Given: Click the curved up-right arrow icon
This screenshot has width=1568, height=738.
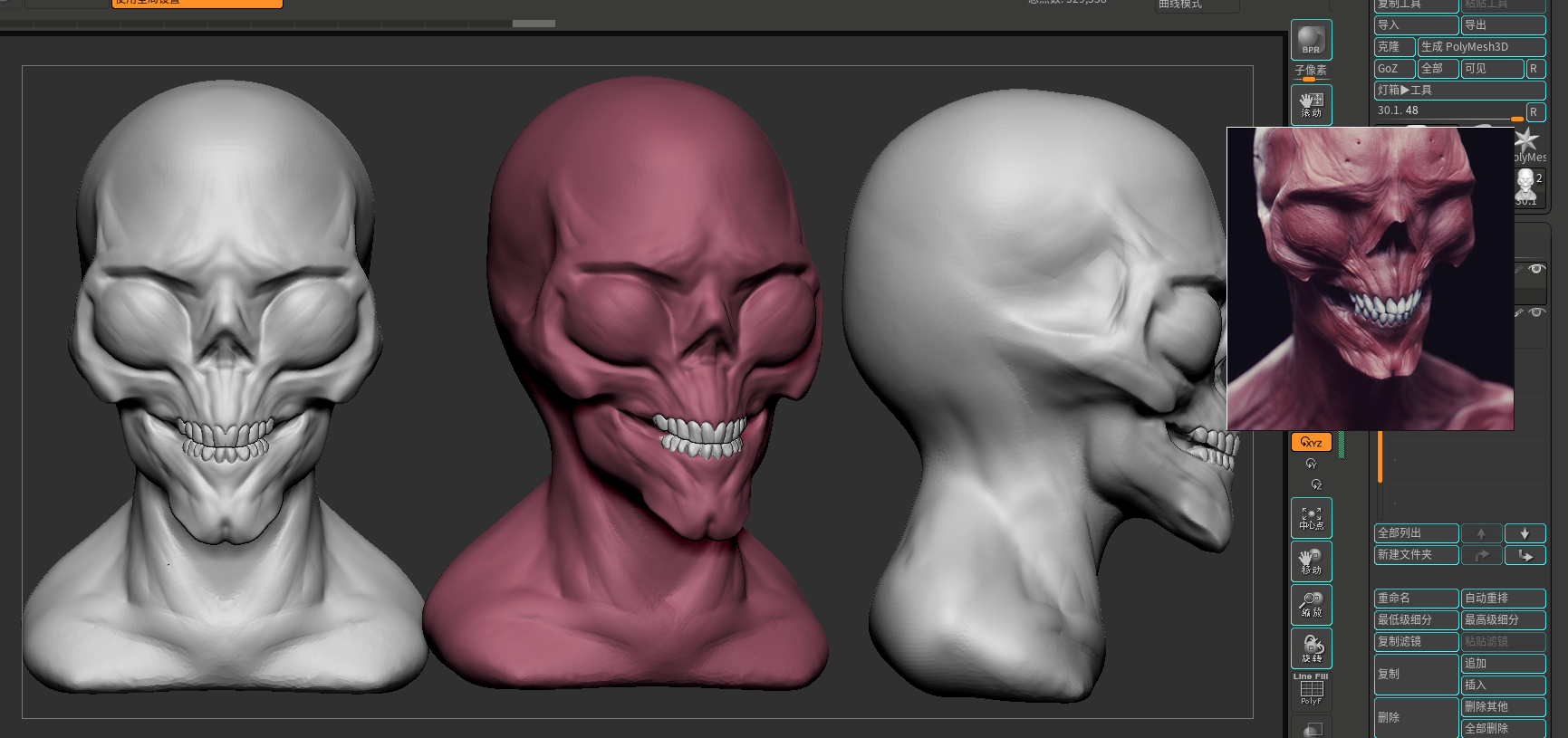Looking at the screenshot, I should (1481, 555).
